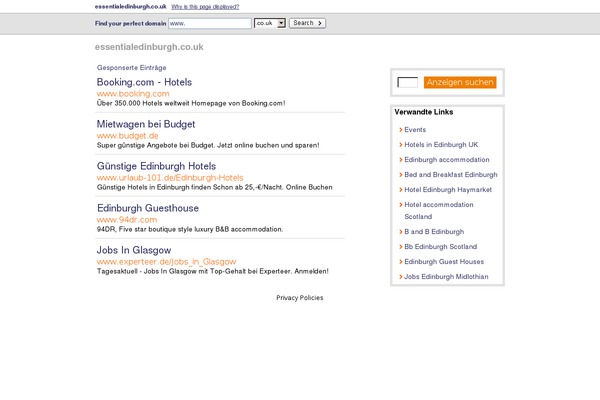The height and width of the screenshot is (400, 600).
Task: Open the Edinburgh Guest Houses link
Action: coord(444,262)
